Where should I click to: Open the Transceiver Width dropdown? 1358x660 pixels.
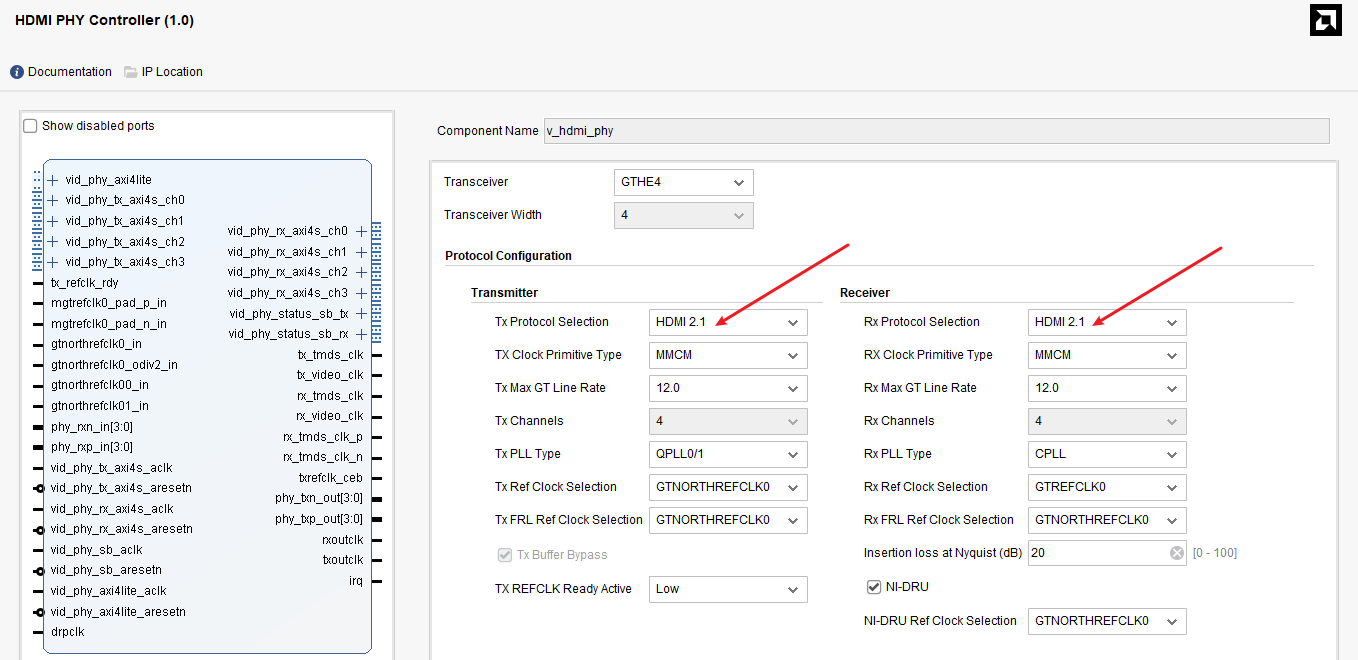[683, 215]
